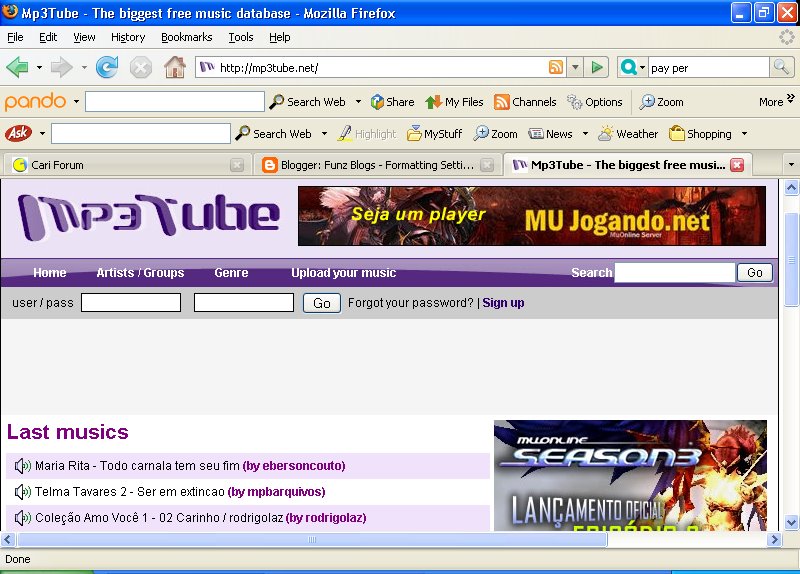This screenshot has width=800, height=574.
Task: Click Go button next to site Search
Action: (x=755, y=272)
